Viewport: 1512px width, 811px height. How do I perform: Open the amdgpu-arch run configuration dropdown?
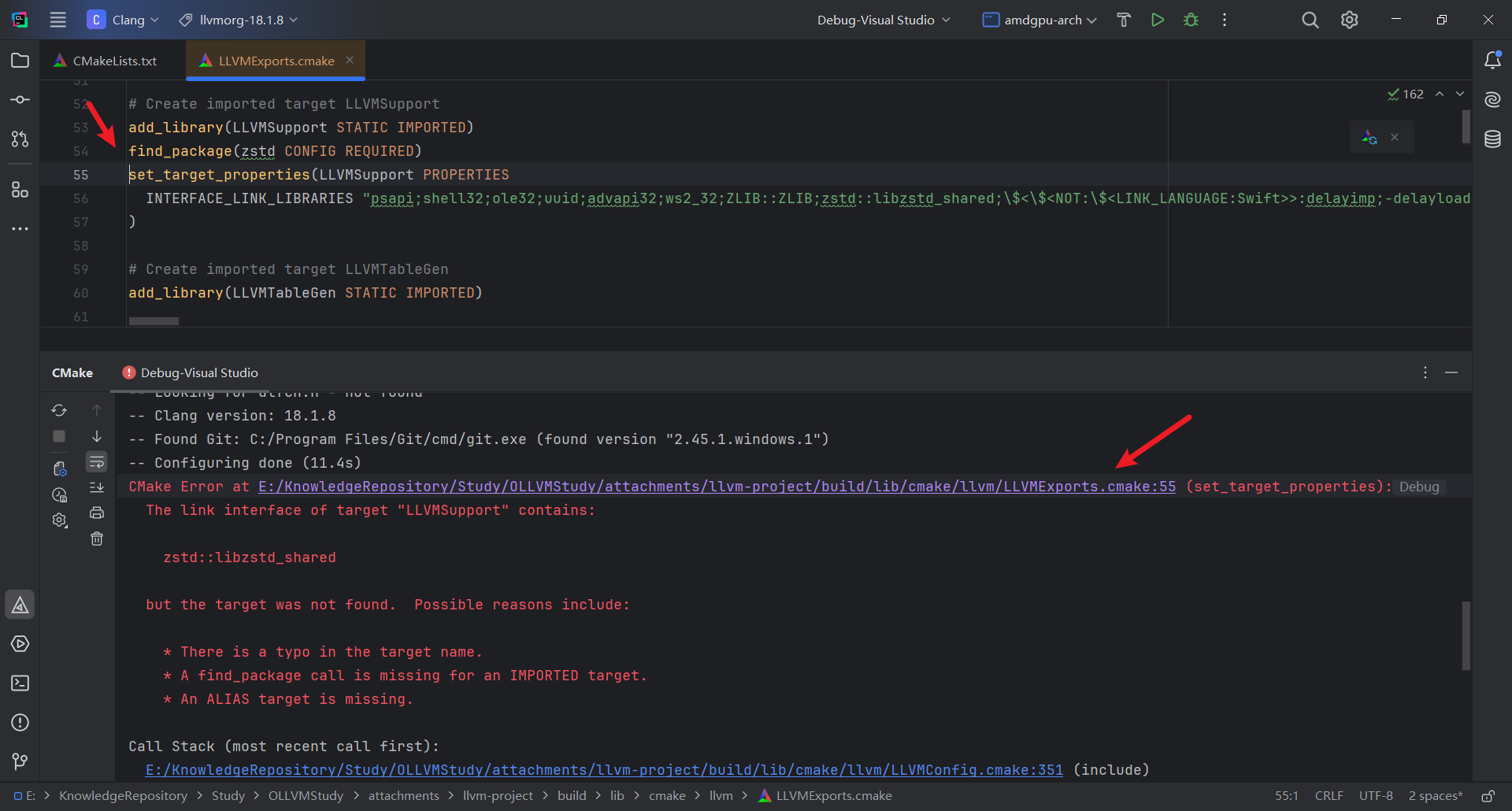click(1039, 20)
